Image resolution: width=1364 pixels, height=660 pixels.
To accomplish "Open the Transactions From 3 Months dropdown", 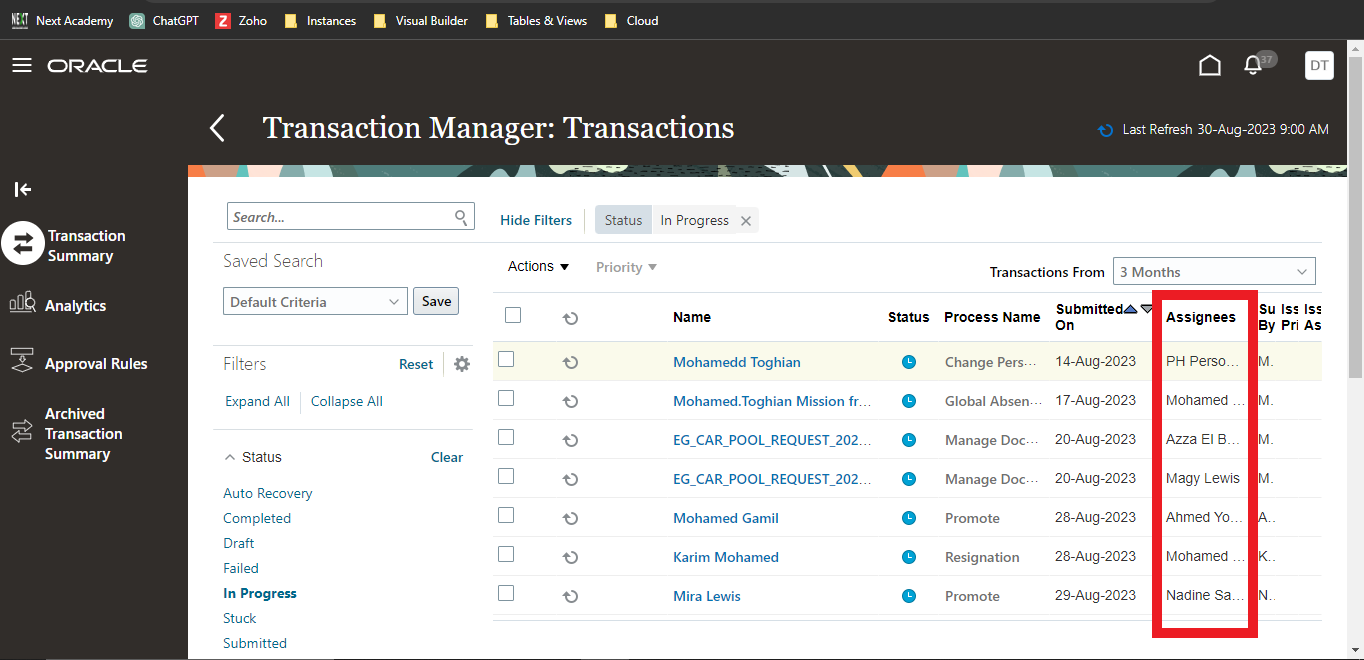I will [x=1214, y=272].
